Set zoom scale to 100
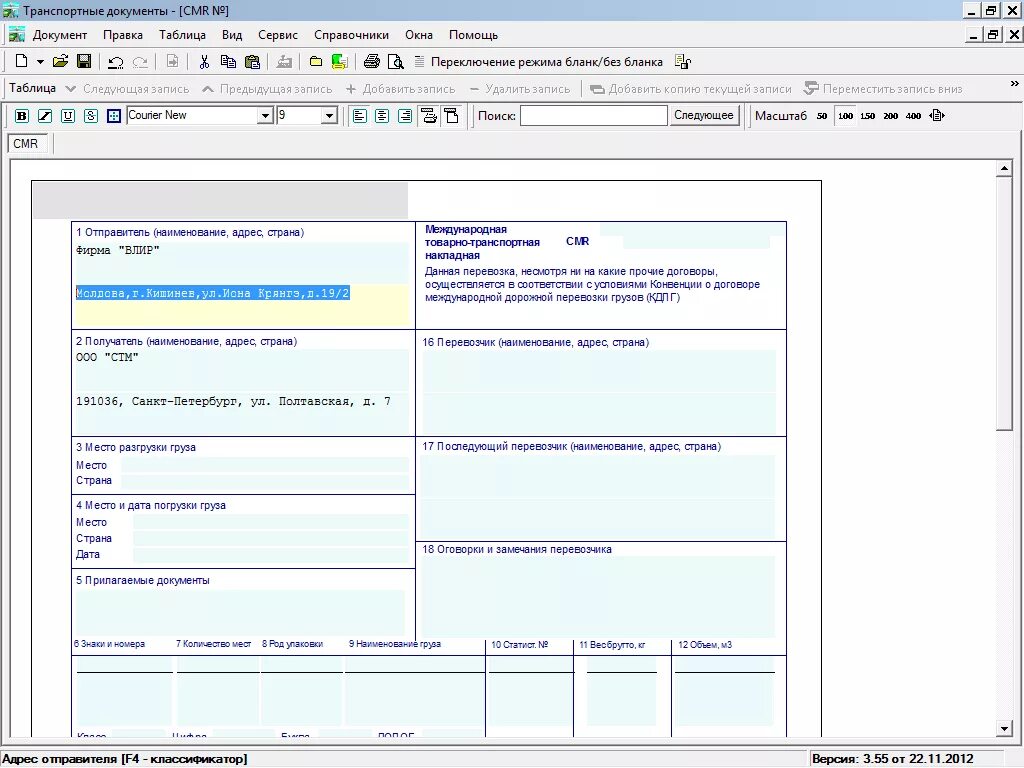This screenshot has width=1024, height=768. [845, 116]
